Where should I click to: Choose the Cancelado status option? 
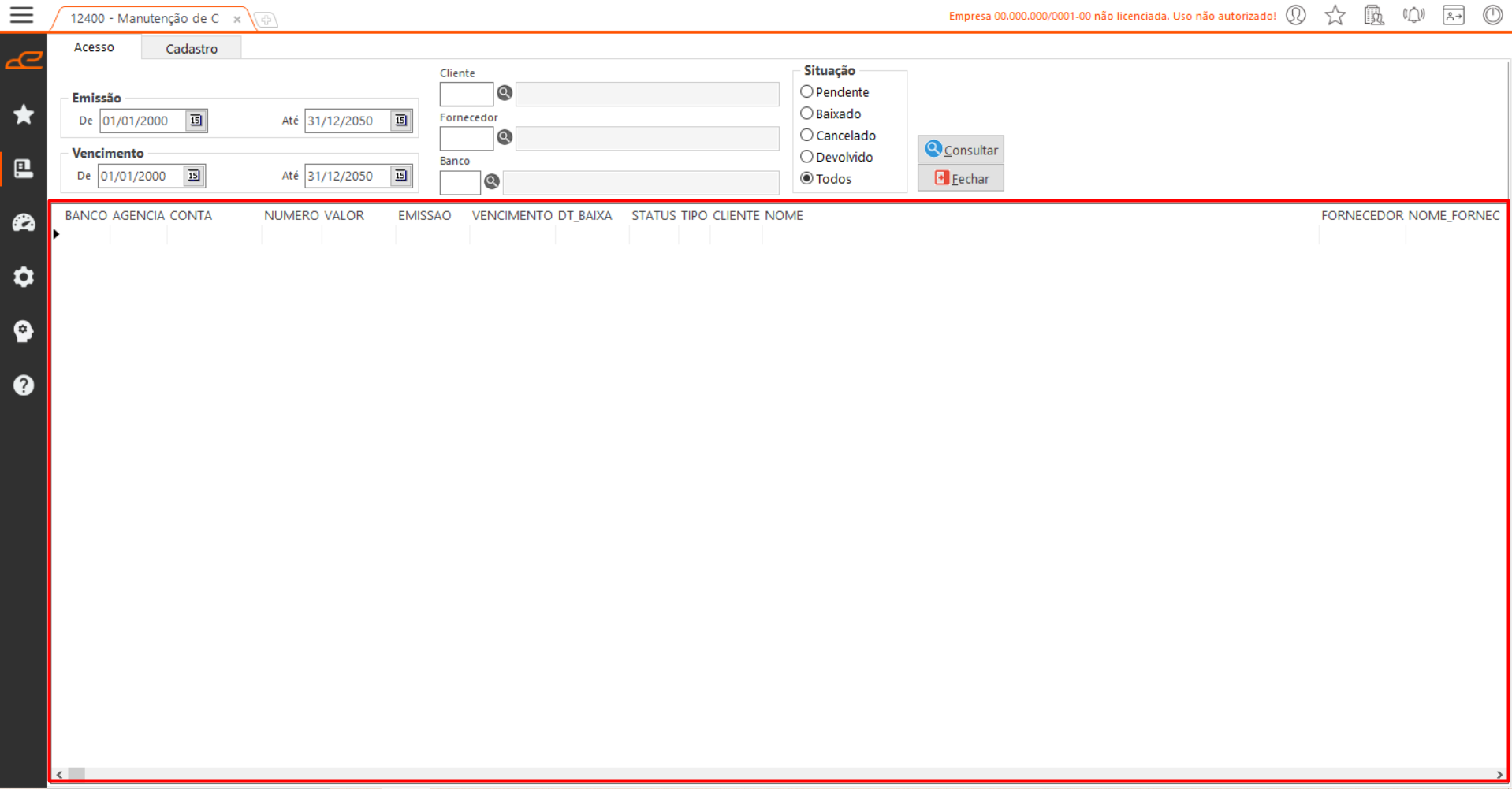coord(806,136)
